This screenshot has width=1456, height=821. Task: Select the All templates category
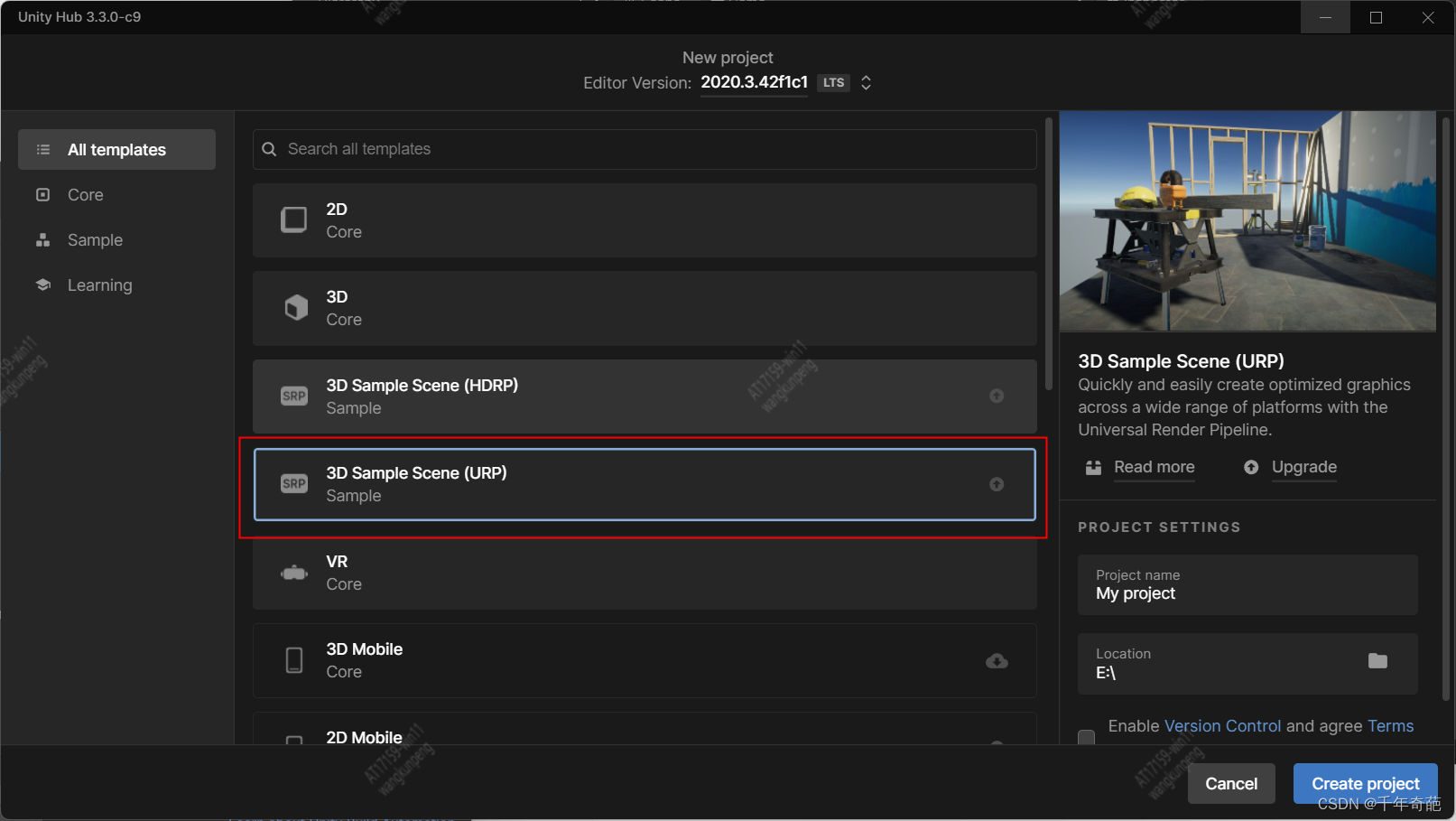116,149
